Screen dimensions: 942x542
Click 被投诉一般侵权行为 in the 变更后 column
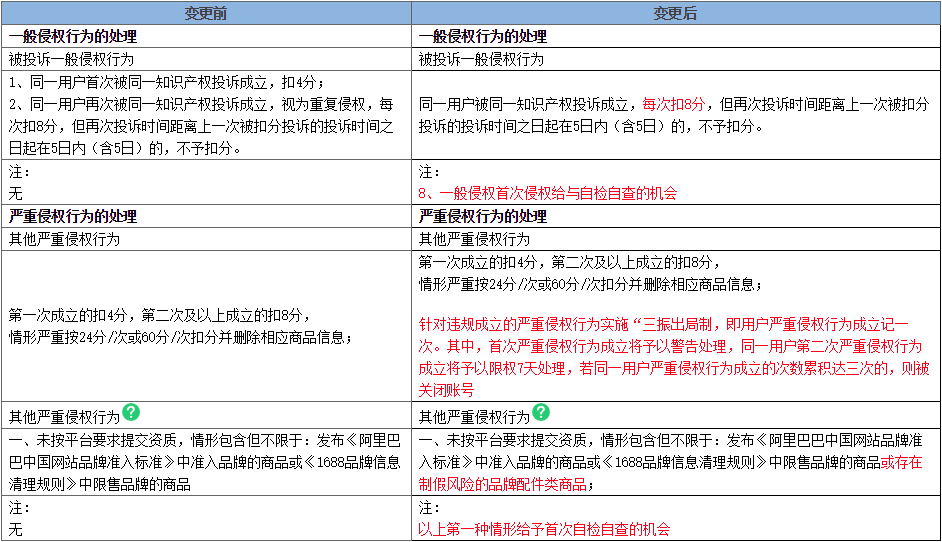click(x=482, y=60)
